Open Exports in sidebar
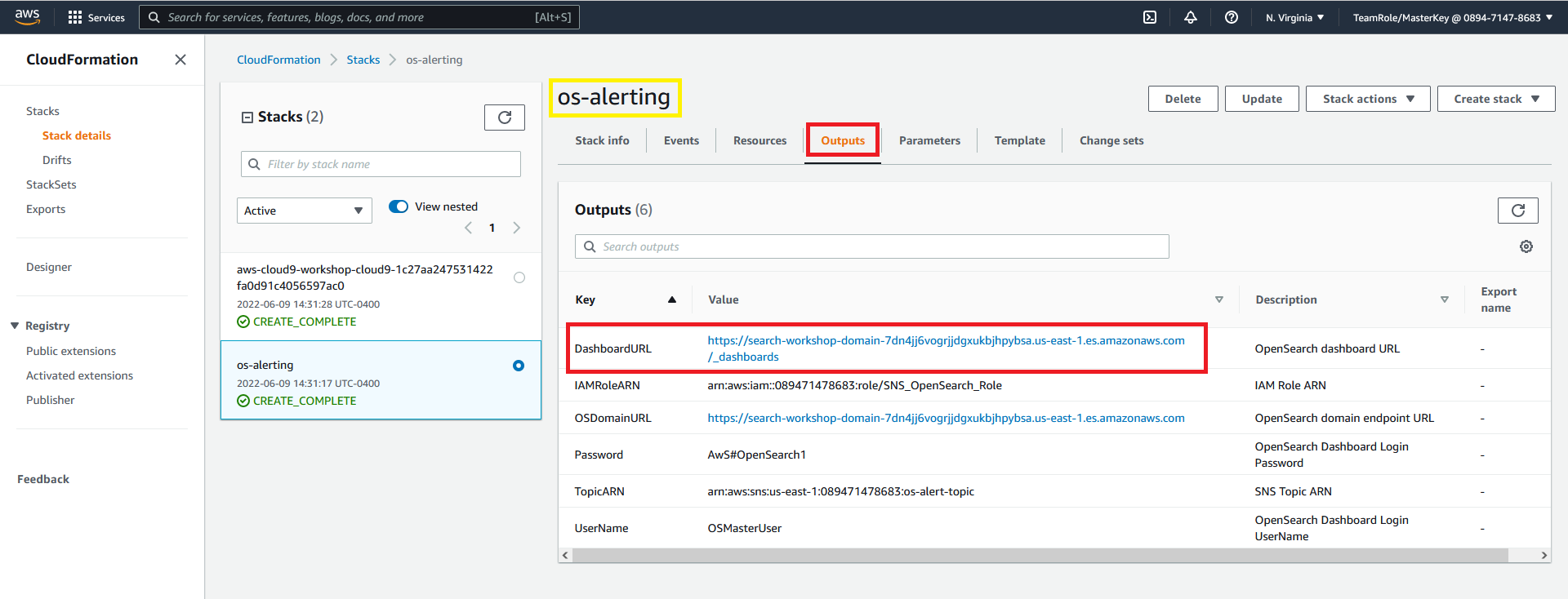This screenshot has width=1568, height=599. [x=46, y=209]
